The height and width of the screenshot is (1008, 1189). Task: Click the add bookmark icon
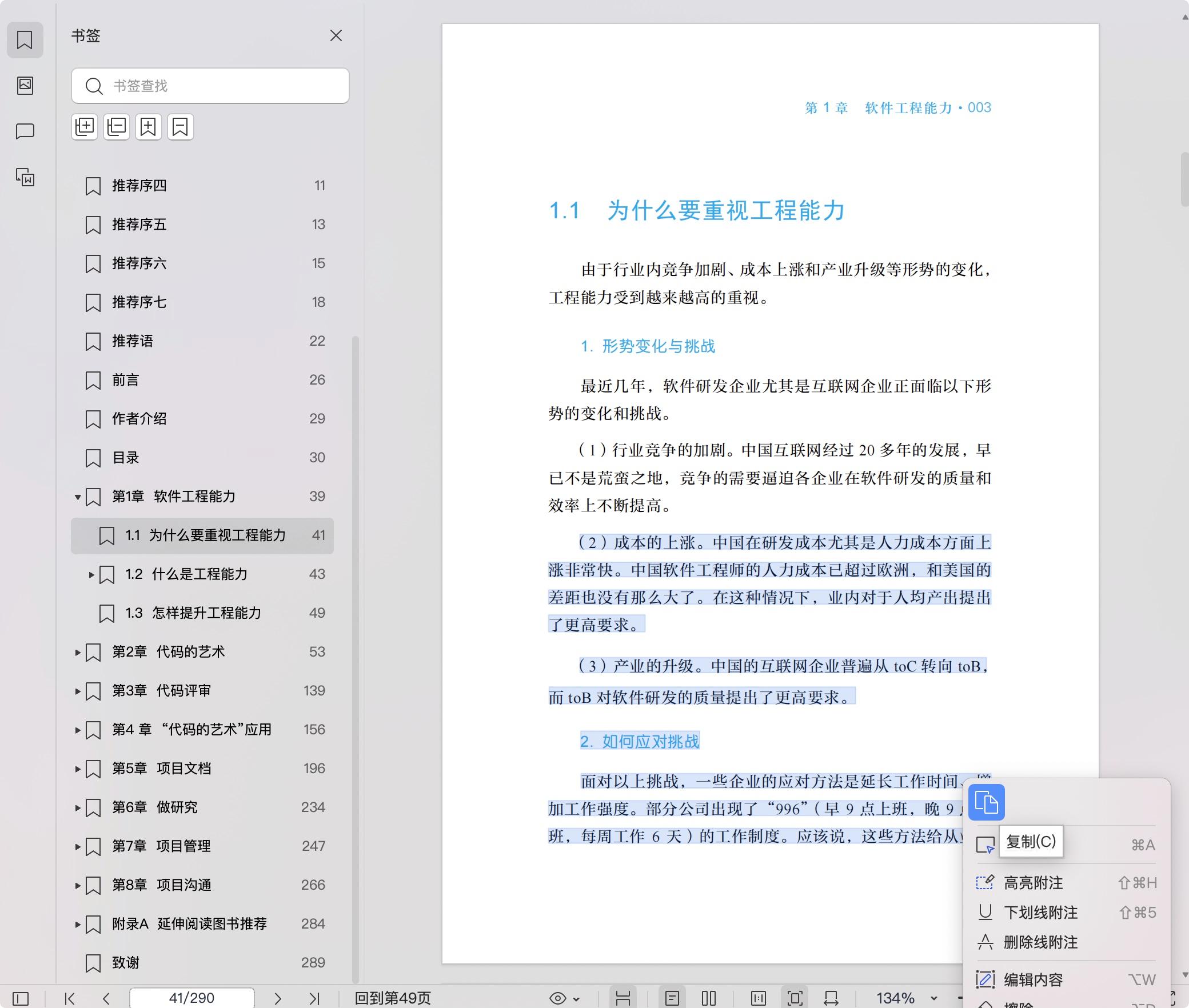[148, 126]
